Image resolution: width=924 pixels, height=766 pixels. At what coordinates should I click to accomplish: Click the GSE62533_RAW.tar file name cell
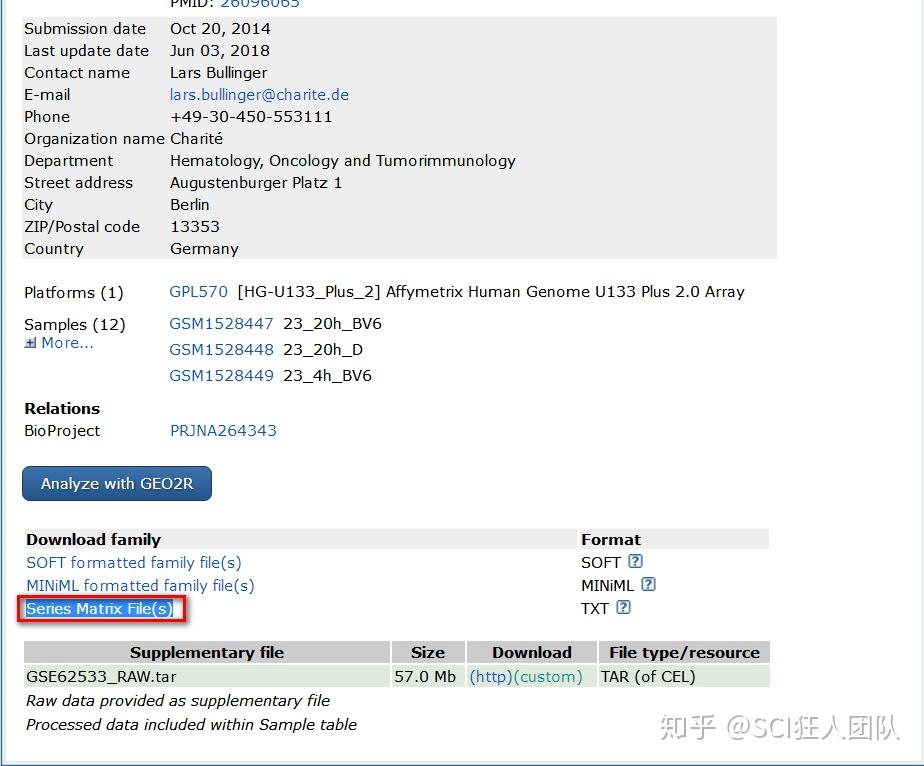point(101,677)
